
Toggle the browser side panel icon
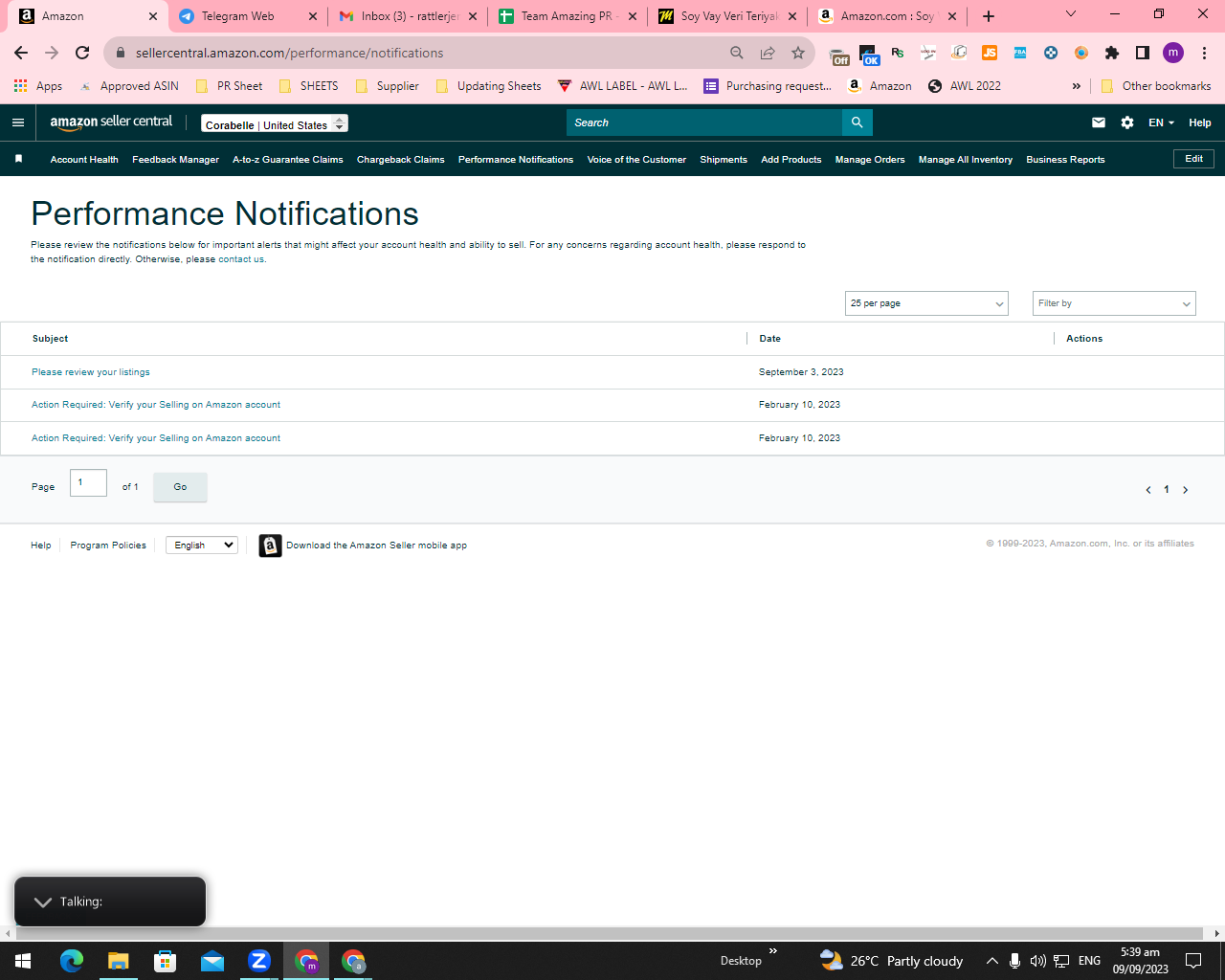point(1143,53)
